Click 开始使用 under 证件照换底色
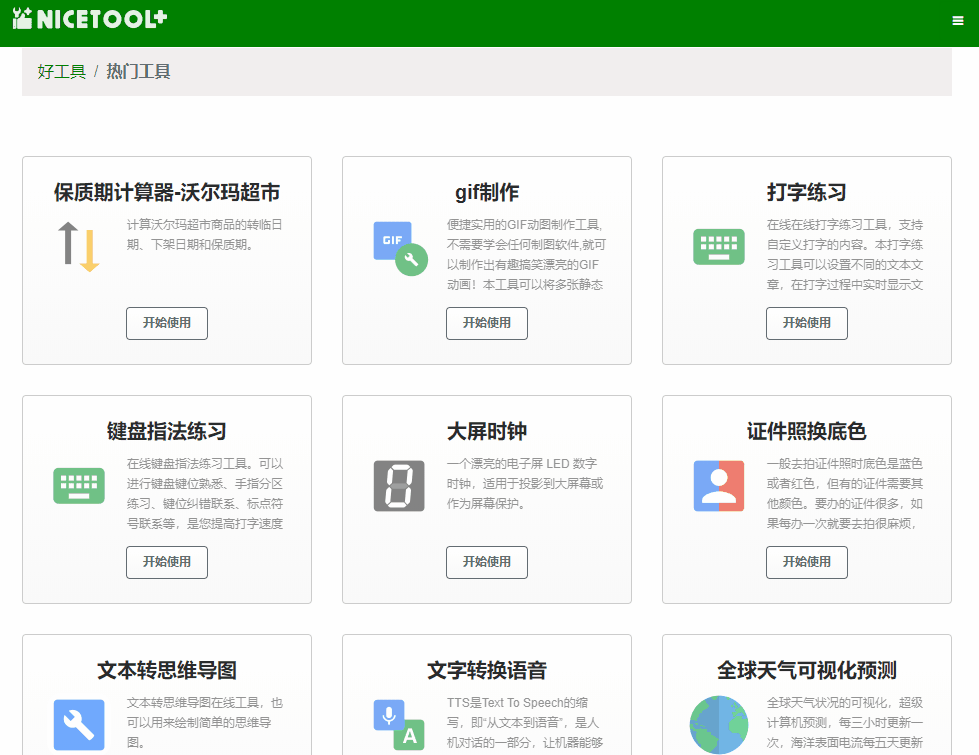This screenshot has height=755, width=979. (x=807, y=562)
